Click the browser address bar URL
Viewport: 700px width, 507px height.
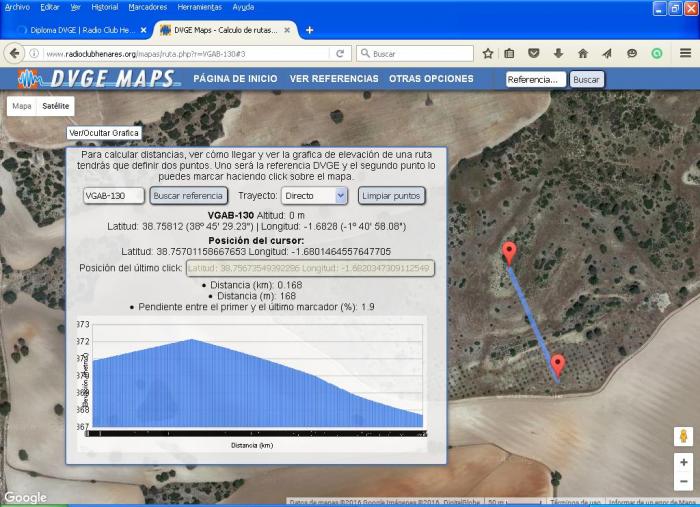pyautogui.click(x=188, y=54)
